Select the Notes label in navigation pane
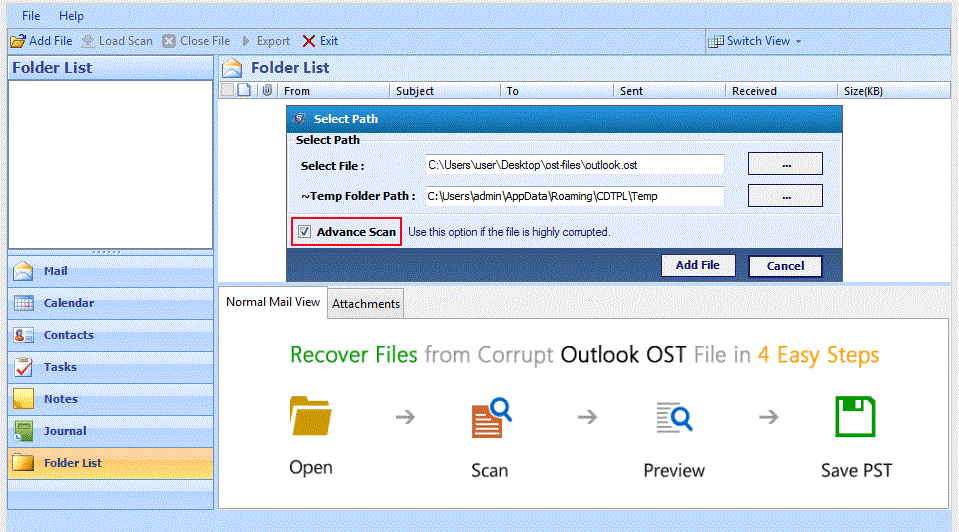Image resolution: width=959 pixels, height=532 pixels. [61, 399]
